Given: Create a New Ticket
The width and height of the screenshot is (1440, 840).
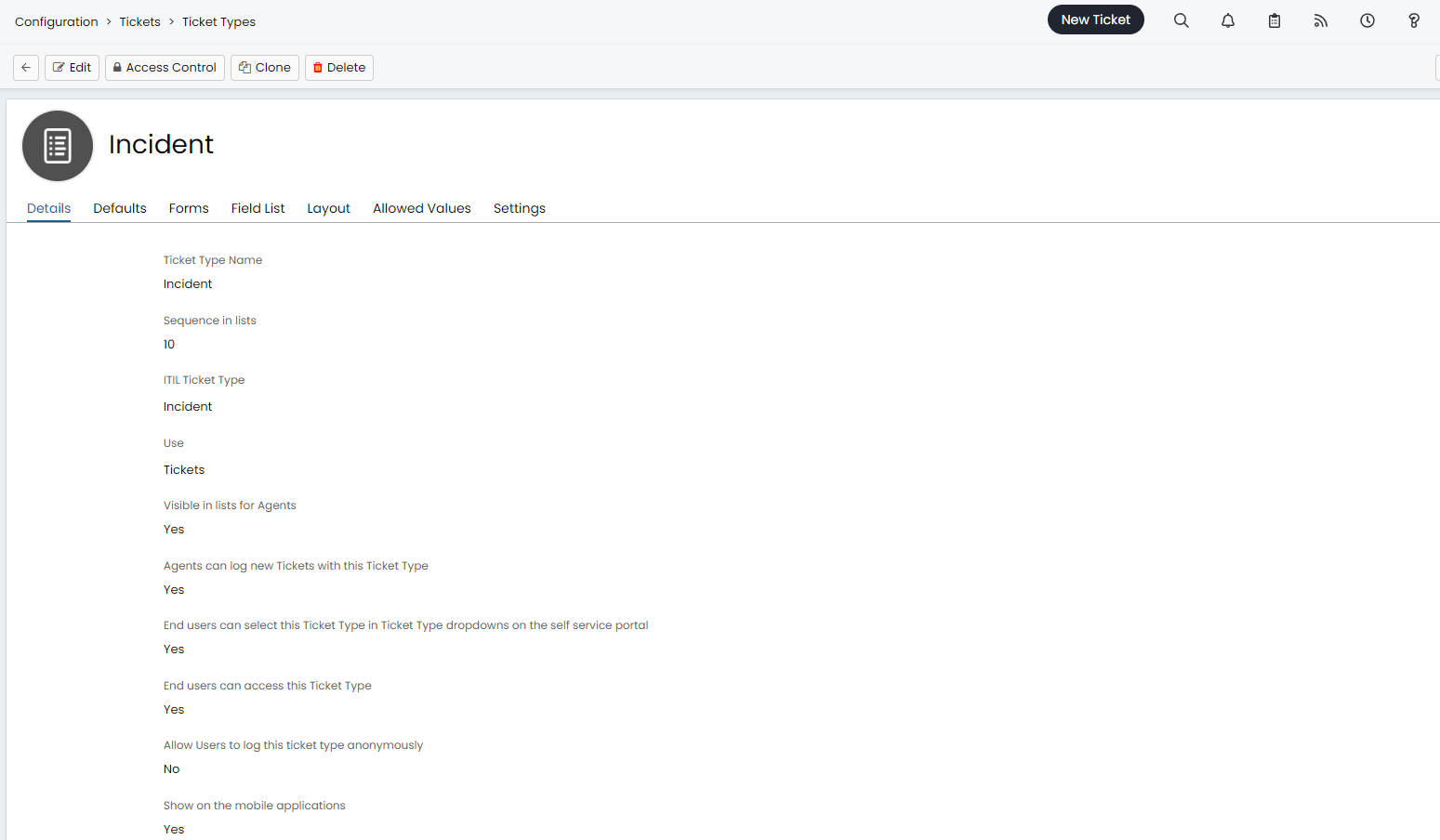Looking at the screenshot, I should point(1095,19).
